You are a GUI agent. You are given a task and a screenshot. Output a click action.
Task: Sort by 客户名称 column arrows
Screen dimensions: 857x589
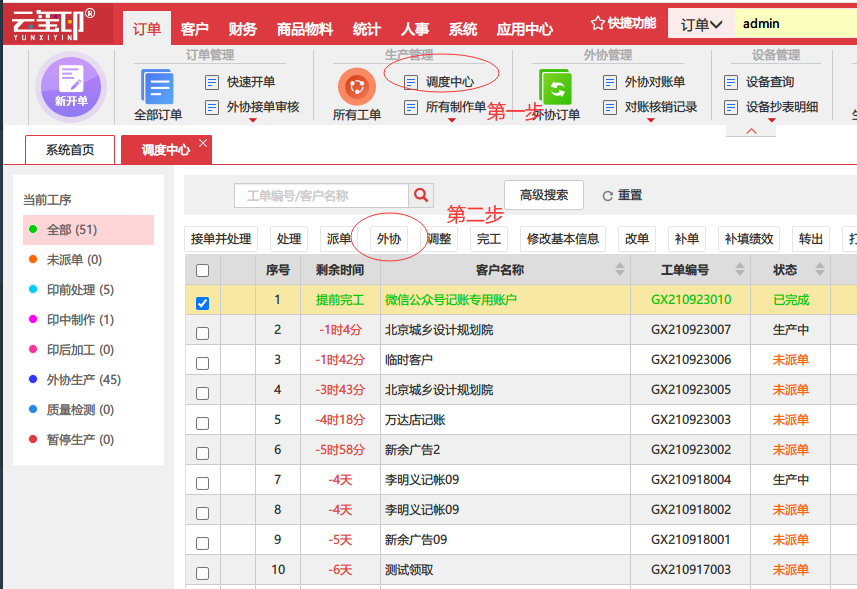point(619,269)
